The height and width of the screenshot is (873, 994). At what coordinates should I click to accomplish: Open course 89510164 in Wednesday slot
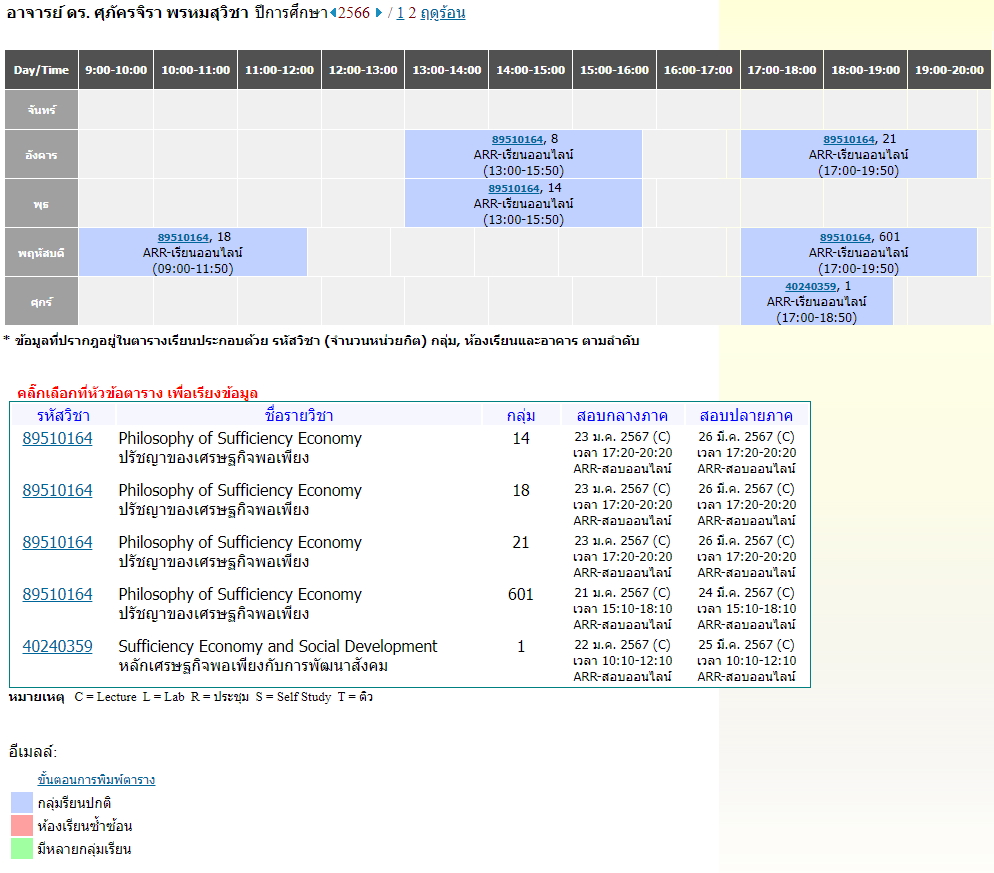point(514,189)
